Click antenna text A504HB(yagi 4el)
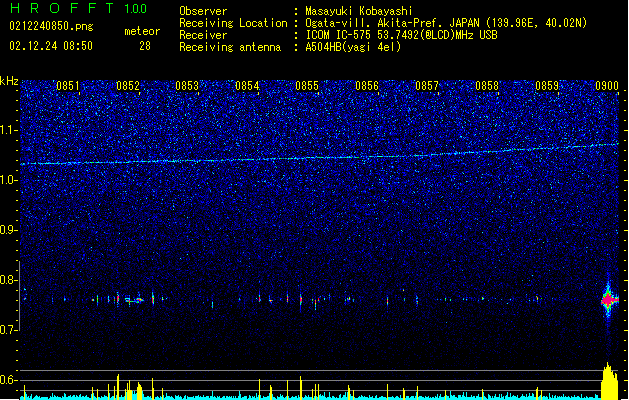The width and height of the screenshot is (629, 400). [x=353, y=47]
